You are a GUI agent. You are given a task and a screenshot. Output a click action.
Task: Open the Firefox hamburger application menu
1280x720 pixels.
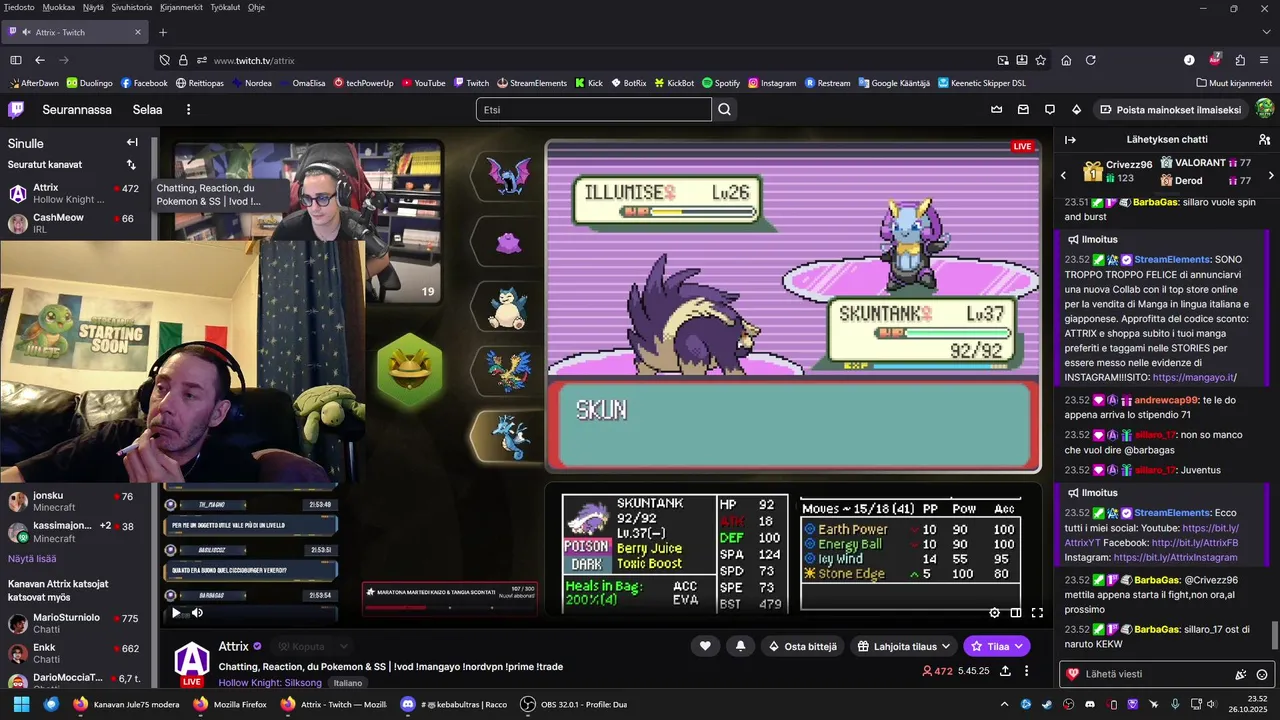click(x=1265, y=60)
